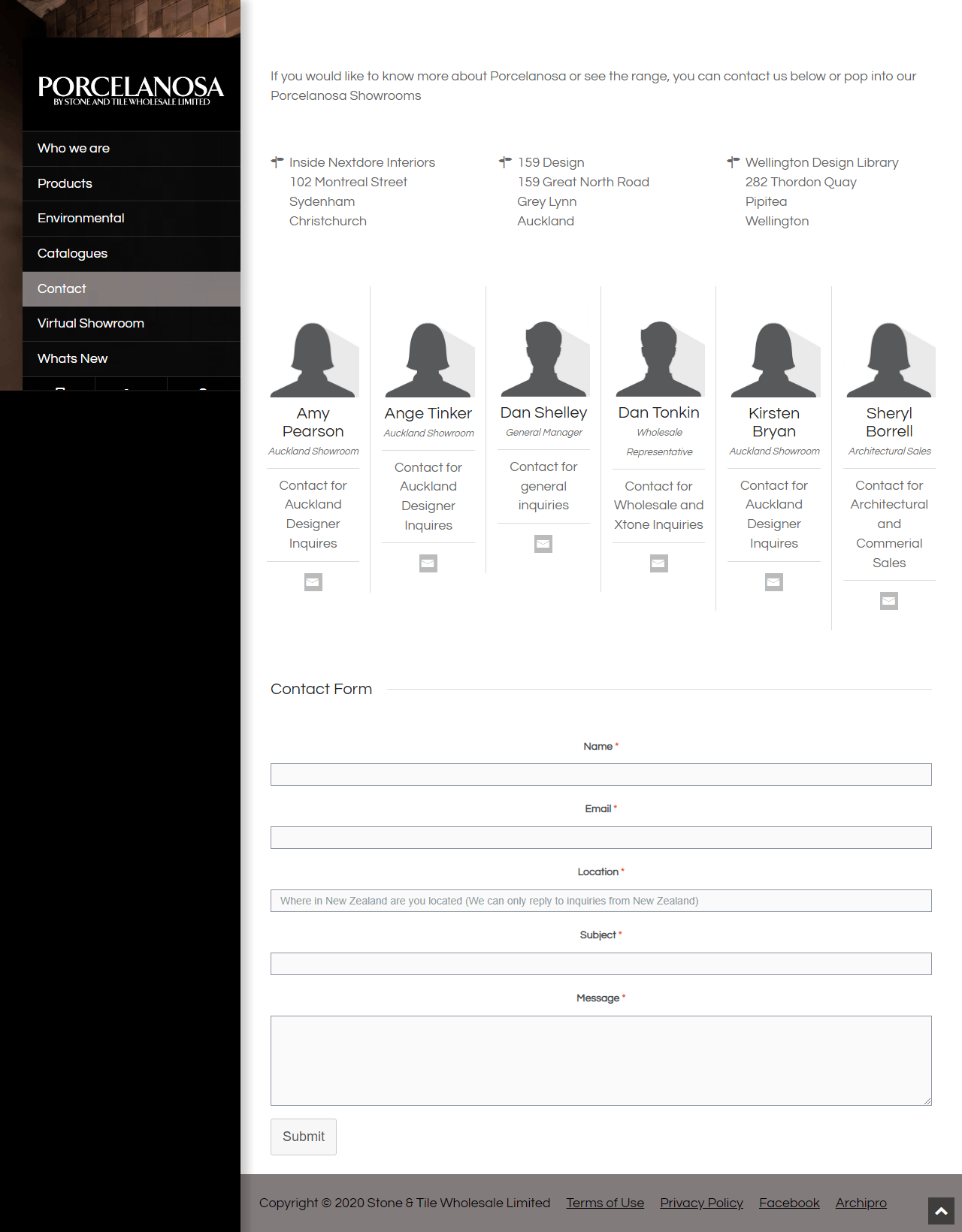Click the Dan Tonkin name heading
The width and height of the screenshot is (962, 1232).
(658, 412)
